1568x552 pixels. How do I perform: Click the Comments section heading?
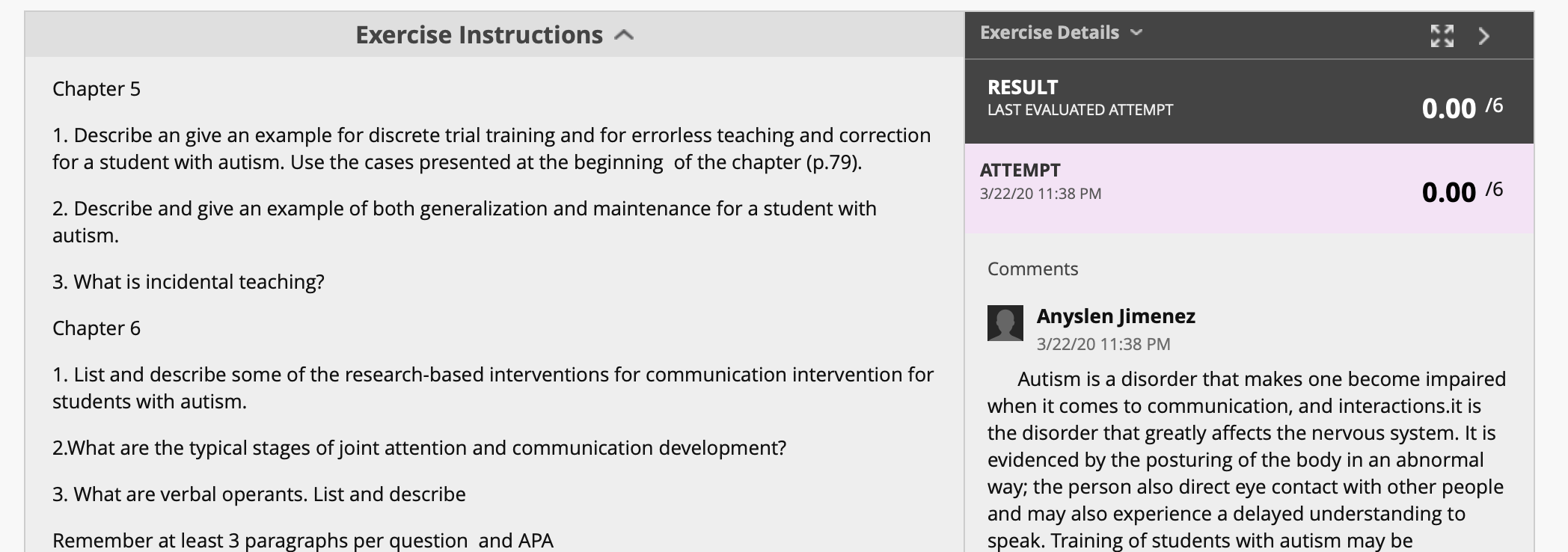[1032, 269]
